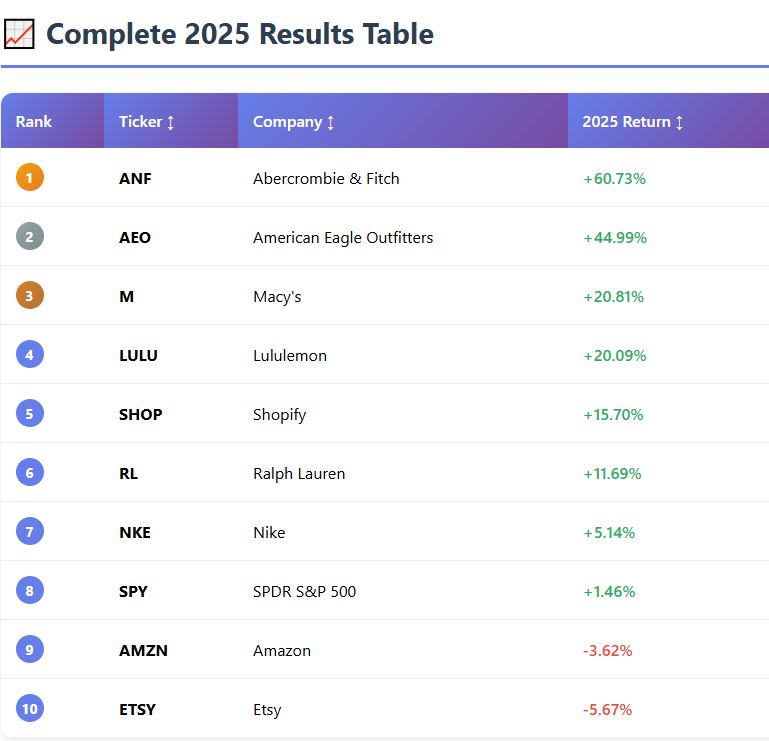Click the Rank column header
The width and height of the screenshot is (769, 741).
[x=34, y=122]
